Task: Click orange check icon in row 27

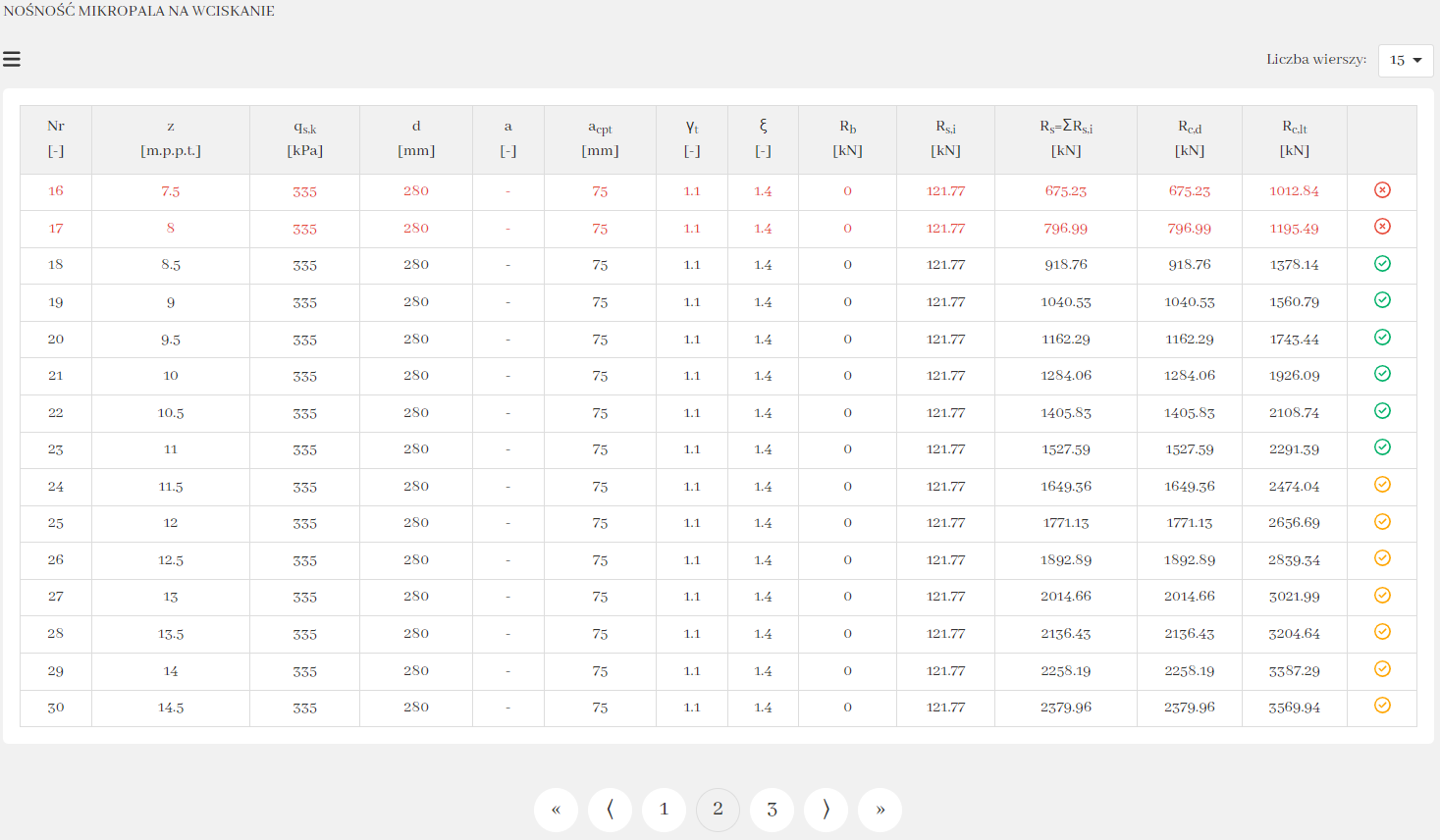Action: pos(1382,596)
